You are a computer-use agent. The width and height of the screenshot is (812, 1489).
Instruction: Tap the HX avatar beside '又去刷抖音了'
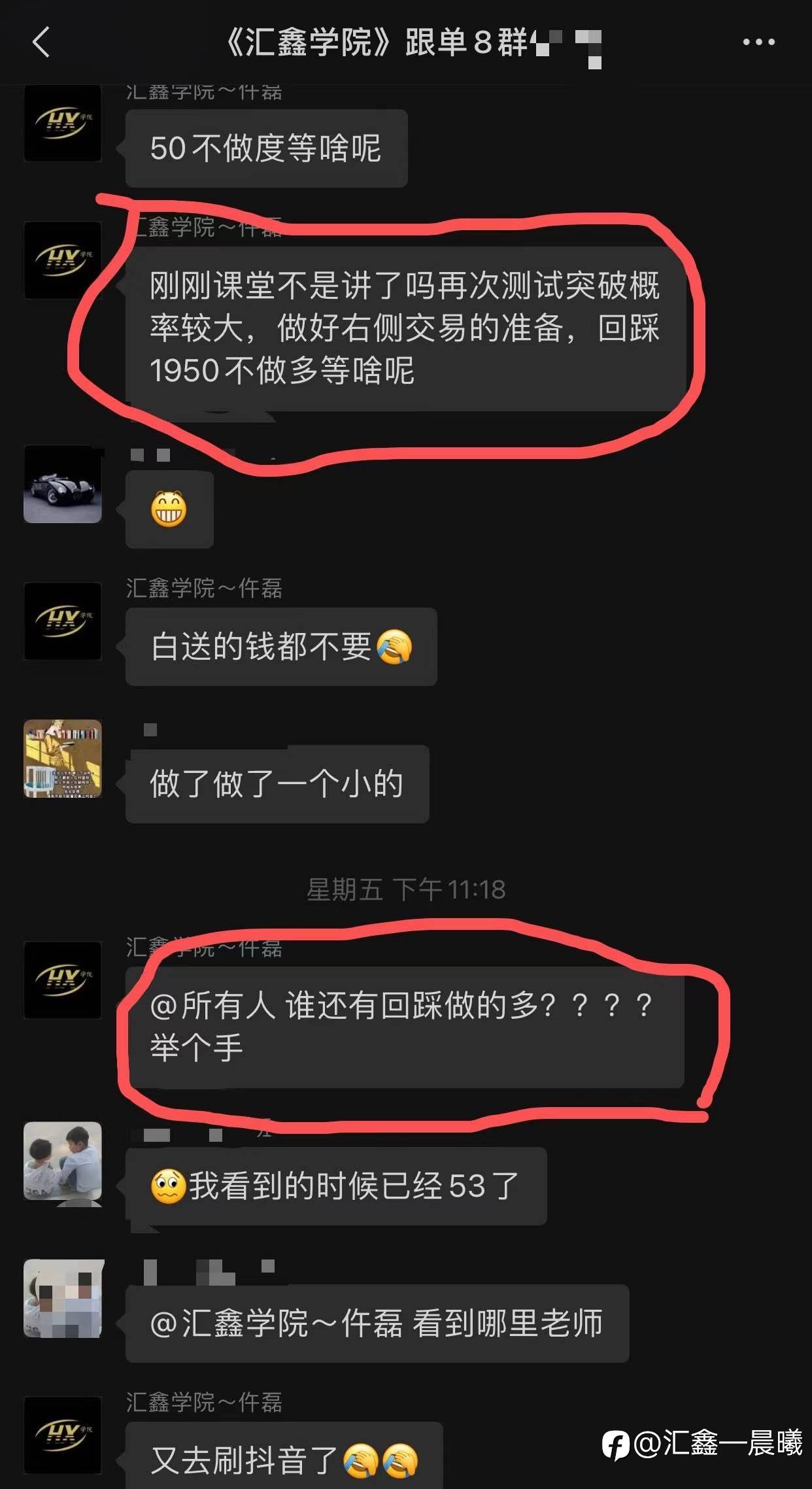pyautogui.click(x=63, y=1435)
